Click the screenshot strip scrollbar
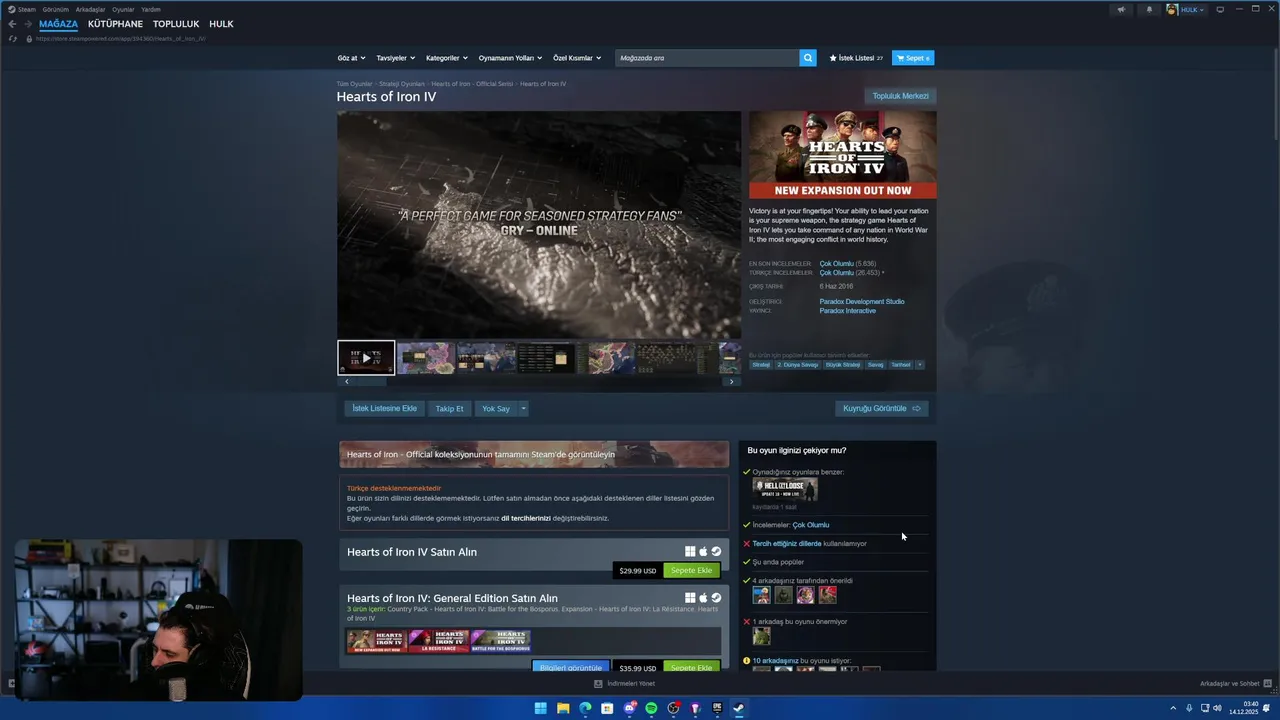The width and height of the screenshot is (1280, 720). (539, 381)
